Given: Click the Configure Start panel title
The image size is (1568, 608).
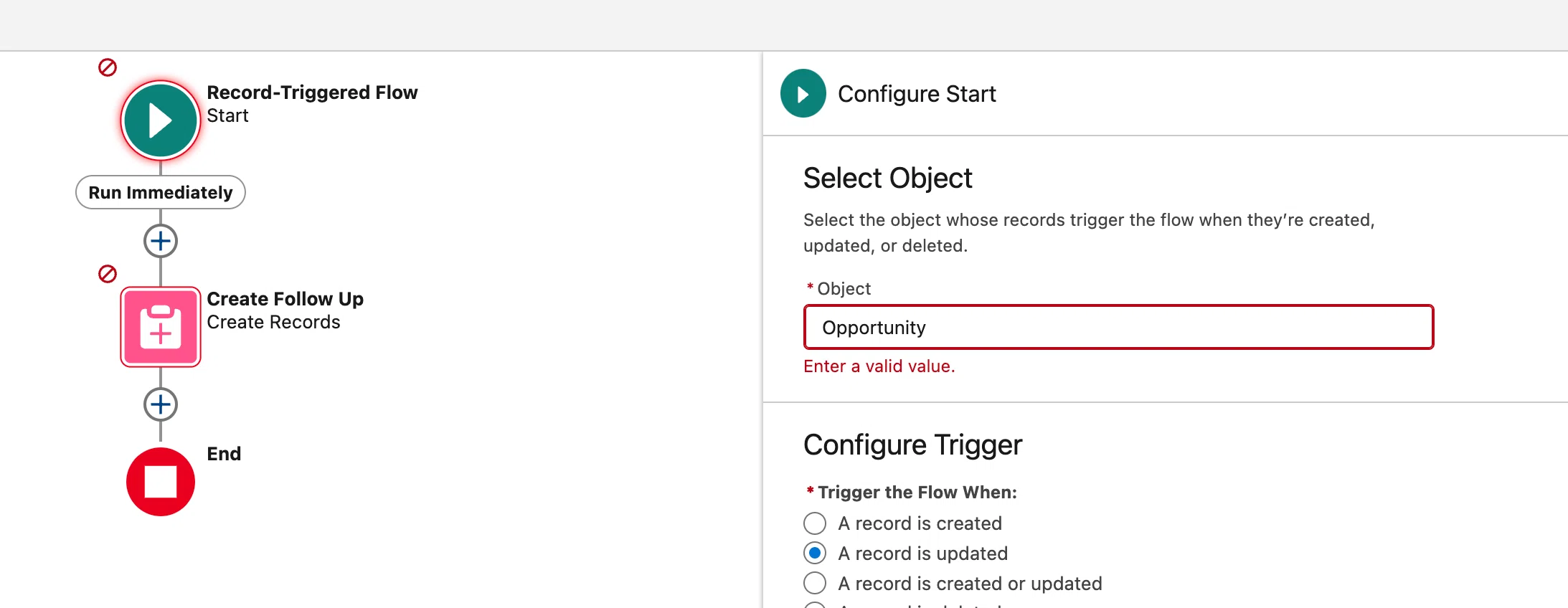Looking at the screenshot, I should (x=917, y=94).
